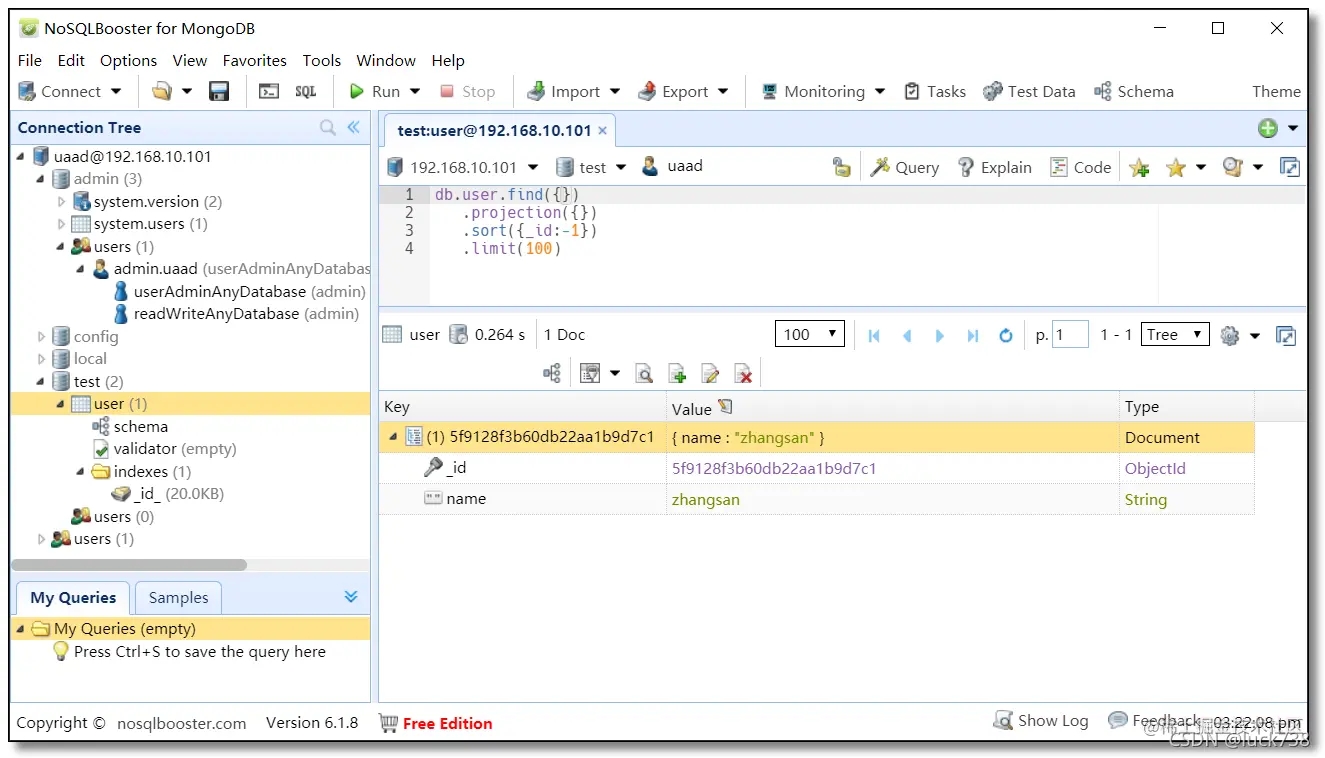Viewport: 1325px width, 758px height.
Task: Expand the config database node
Action: click(41, 337)
